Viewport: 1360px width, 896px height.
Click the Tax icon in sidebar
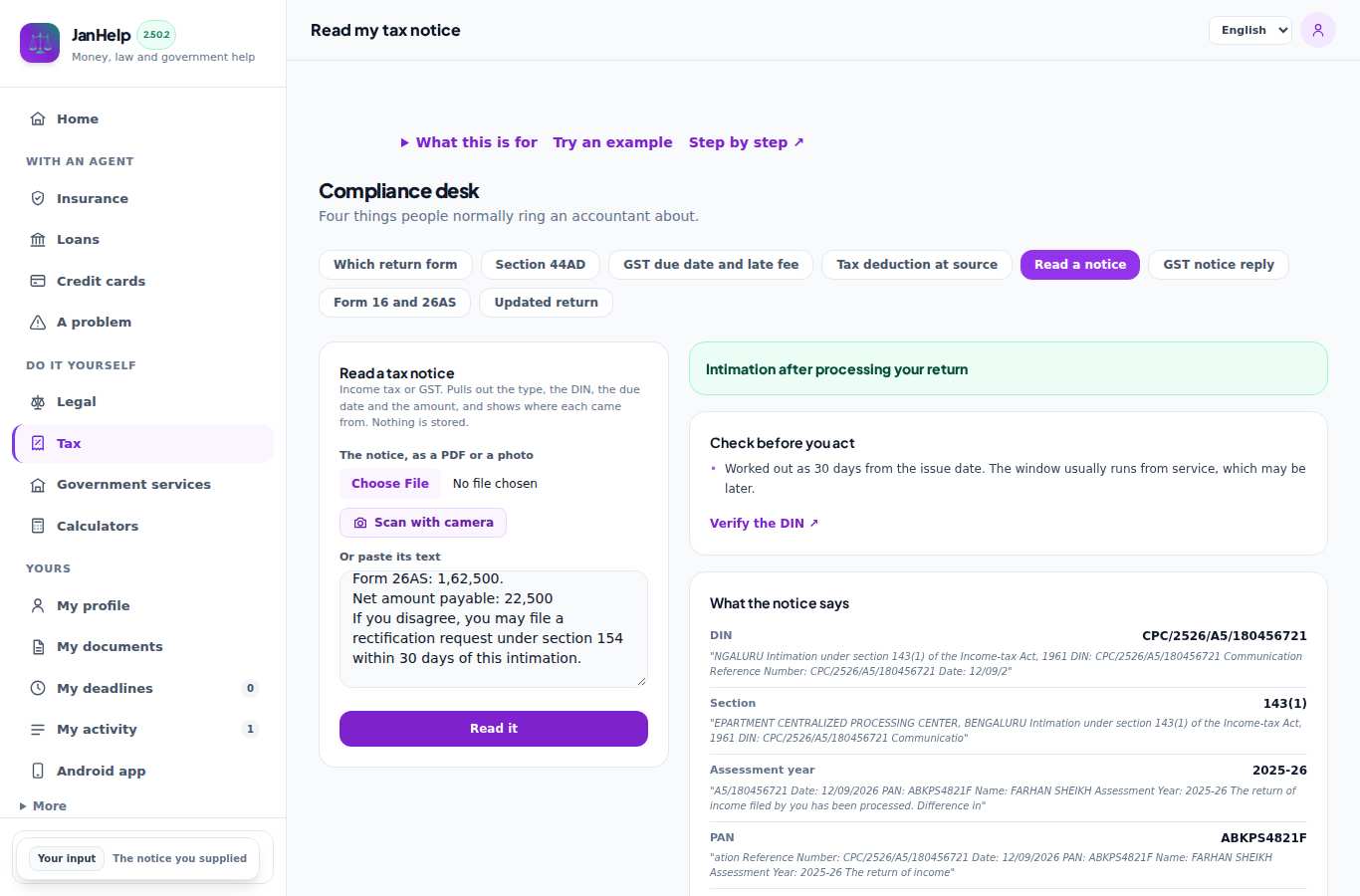(38, 443)
